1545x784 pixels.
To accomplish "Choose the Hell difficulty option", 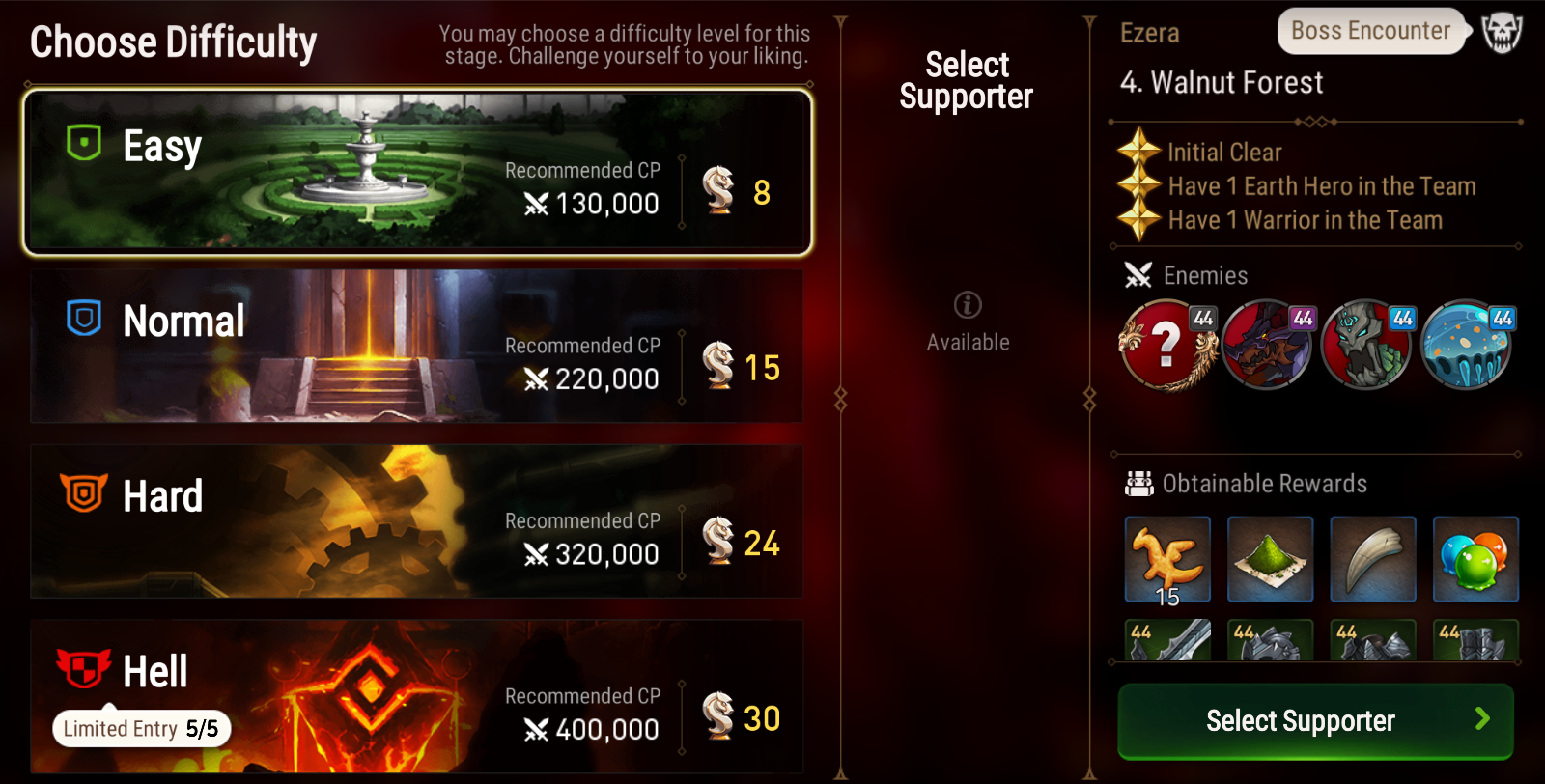I will pos(416,696).
